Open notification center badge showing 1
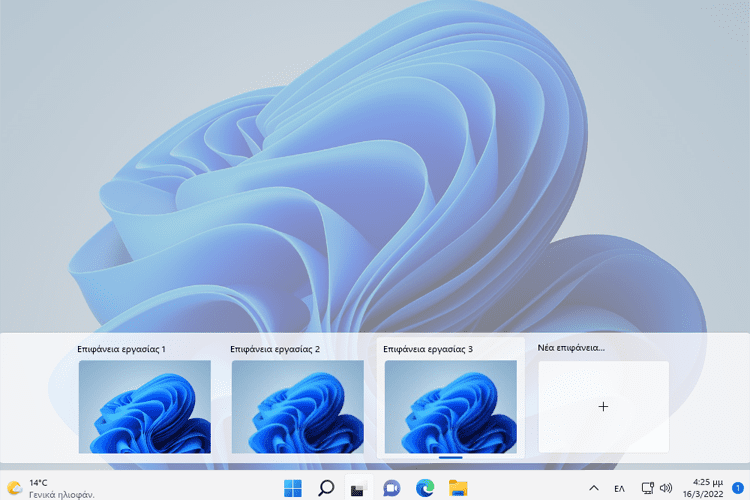Viewport: 750px width, 500px height. point(738,488)
